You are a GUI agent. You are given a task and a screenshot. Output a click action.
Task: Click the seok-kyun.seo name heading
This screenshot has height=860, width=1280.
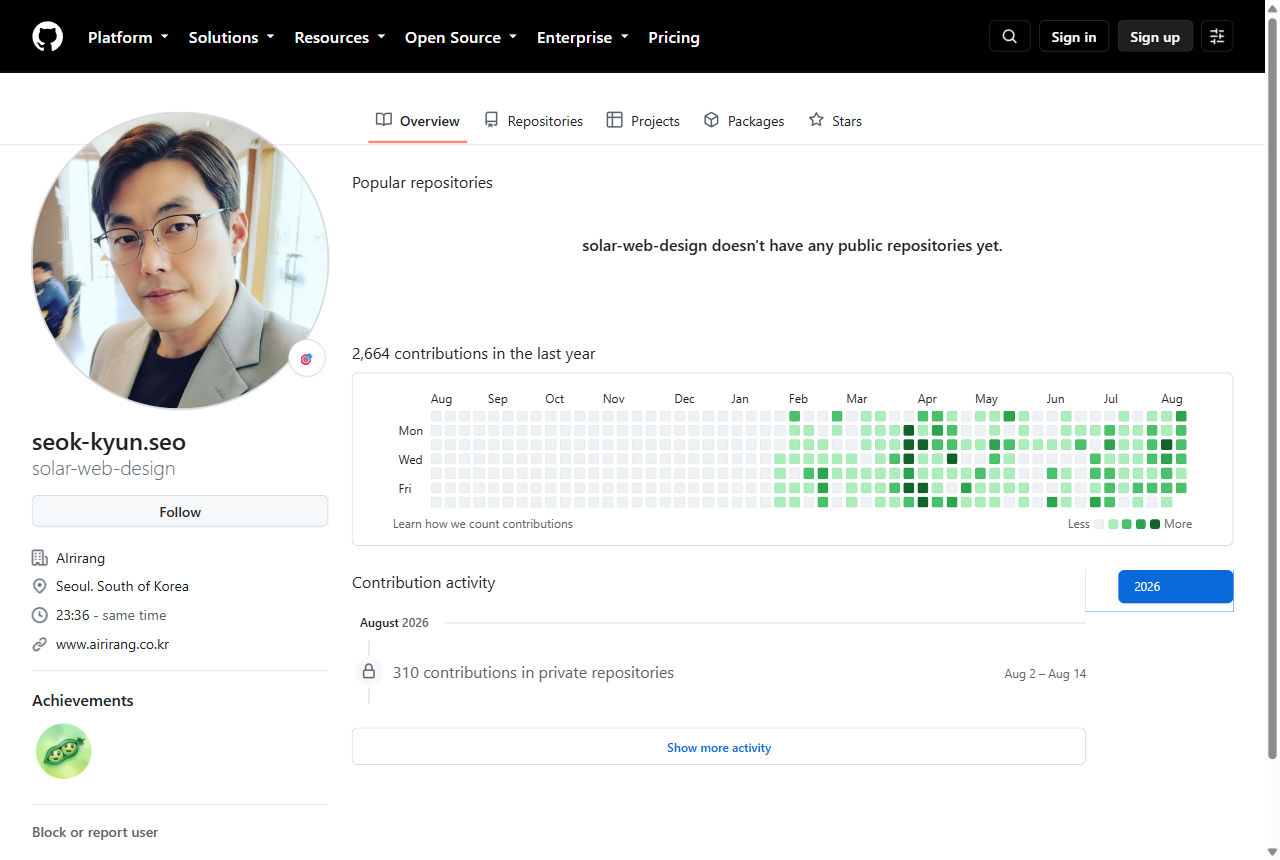tap(109, 442)
